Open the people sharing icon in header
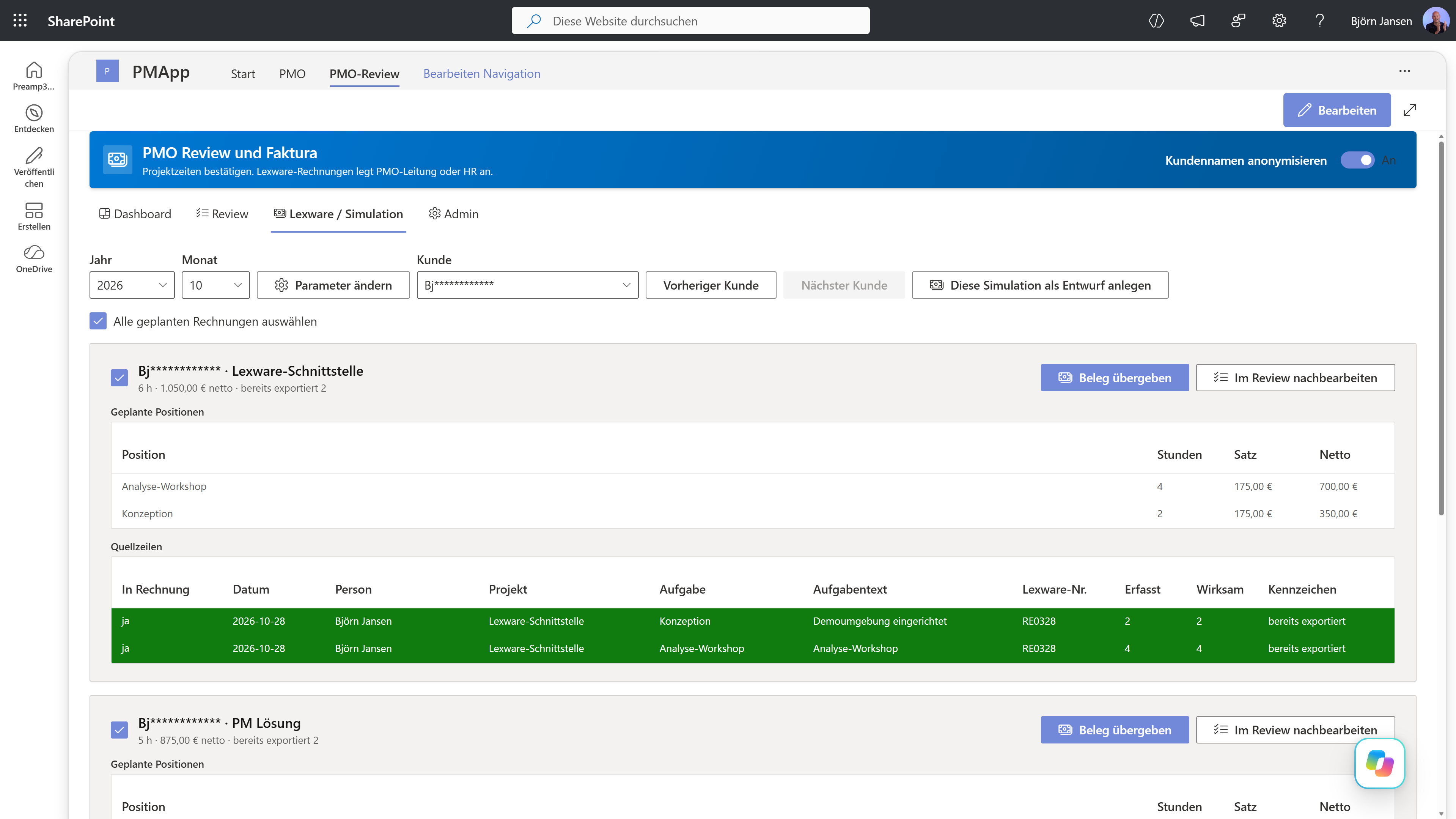Screen dimensions: 1456x819 1238,21
